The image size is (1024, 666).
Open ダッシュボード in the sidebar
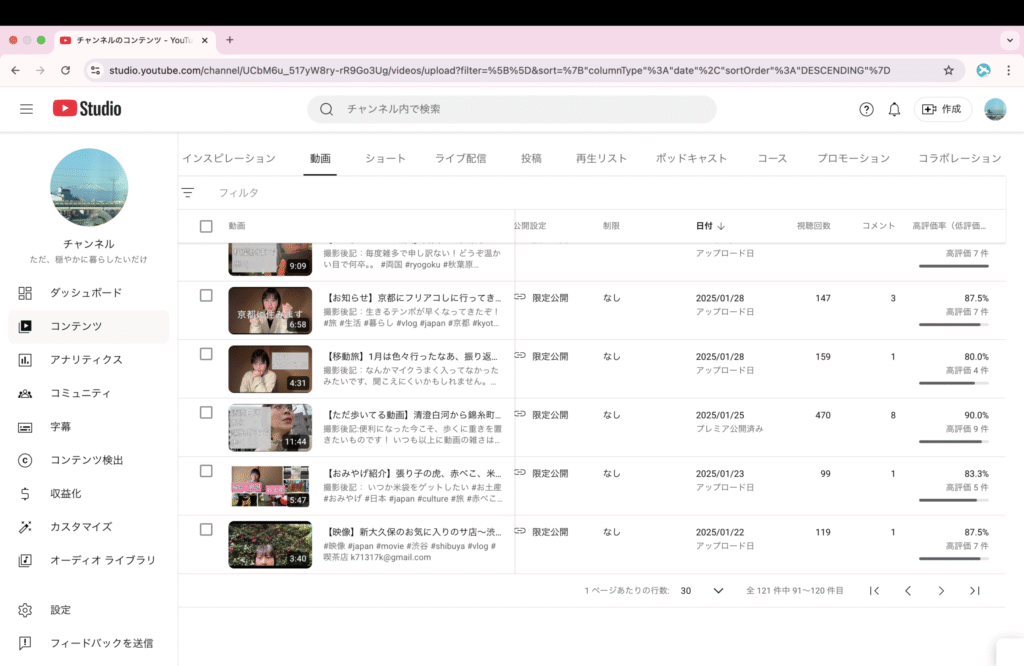pos(86,293)
